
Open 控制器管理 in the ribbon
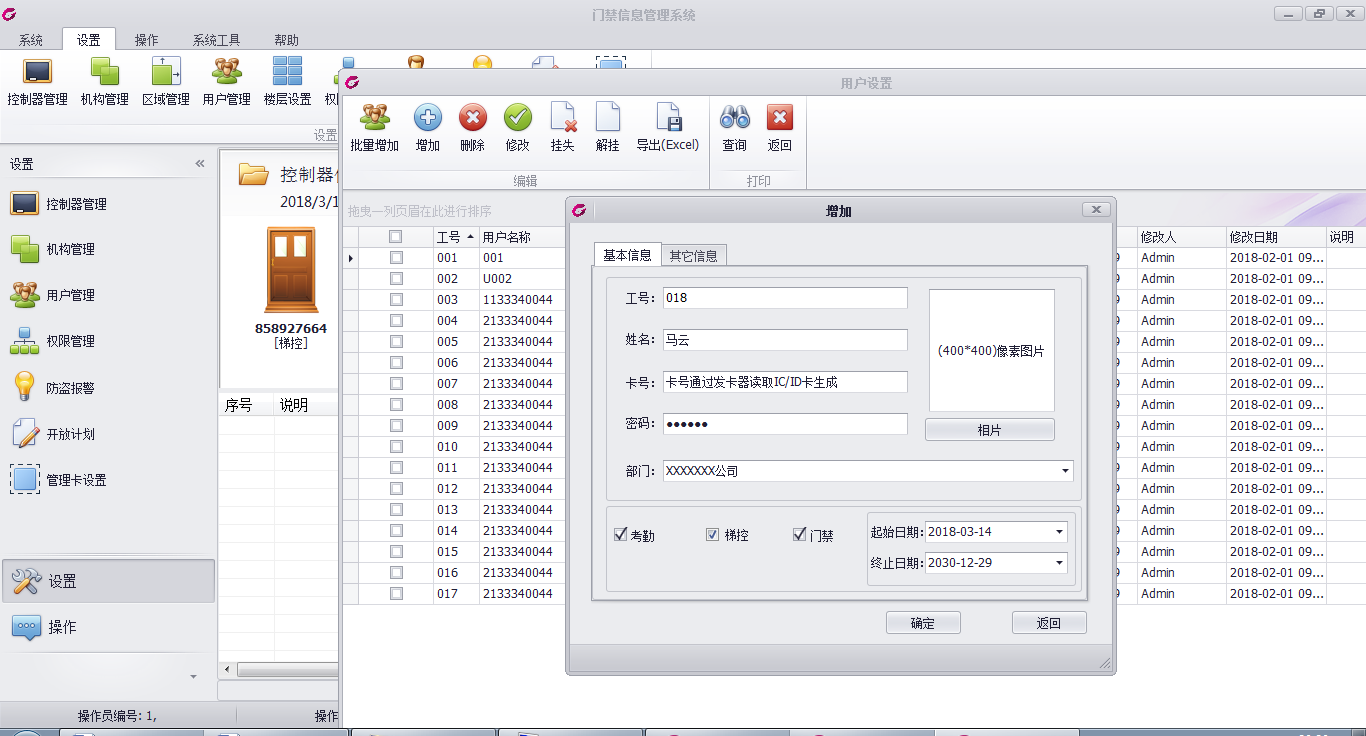click(37, 73)
